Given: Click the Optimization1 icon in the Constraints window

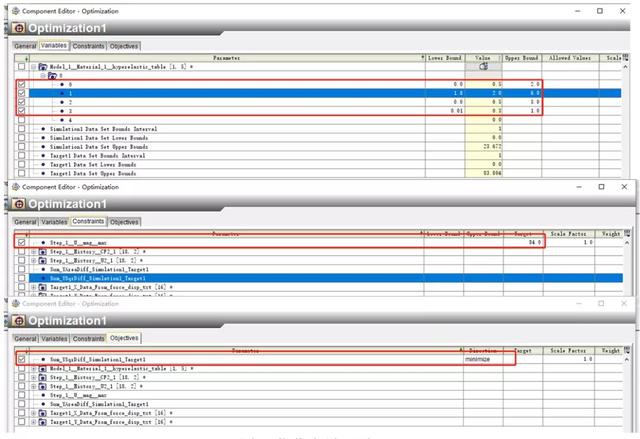Looking at the screenshot, I should (x=19, y=204).
